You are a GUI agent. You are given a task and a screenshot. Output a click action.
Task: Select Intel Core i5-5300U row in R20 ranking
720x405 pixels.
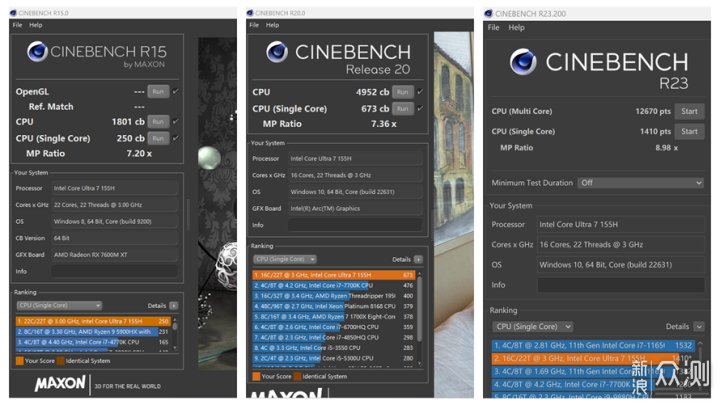pyautogui.click(x=334, y=358)
